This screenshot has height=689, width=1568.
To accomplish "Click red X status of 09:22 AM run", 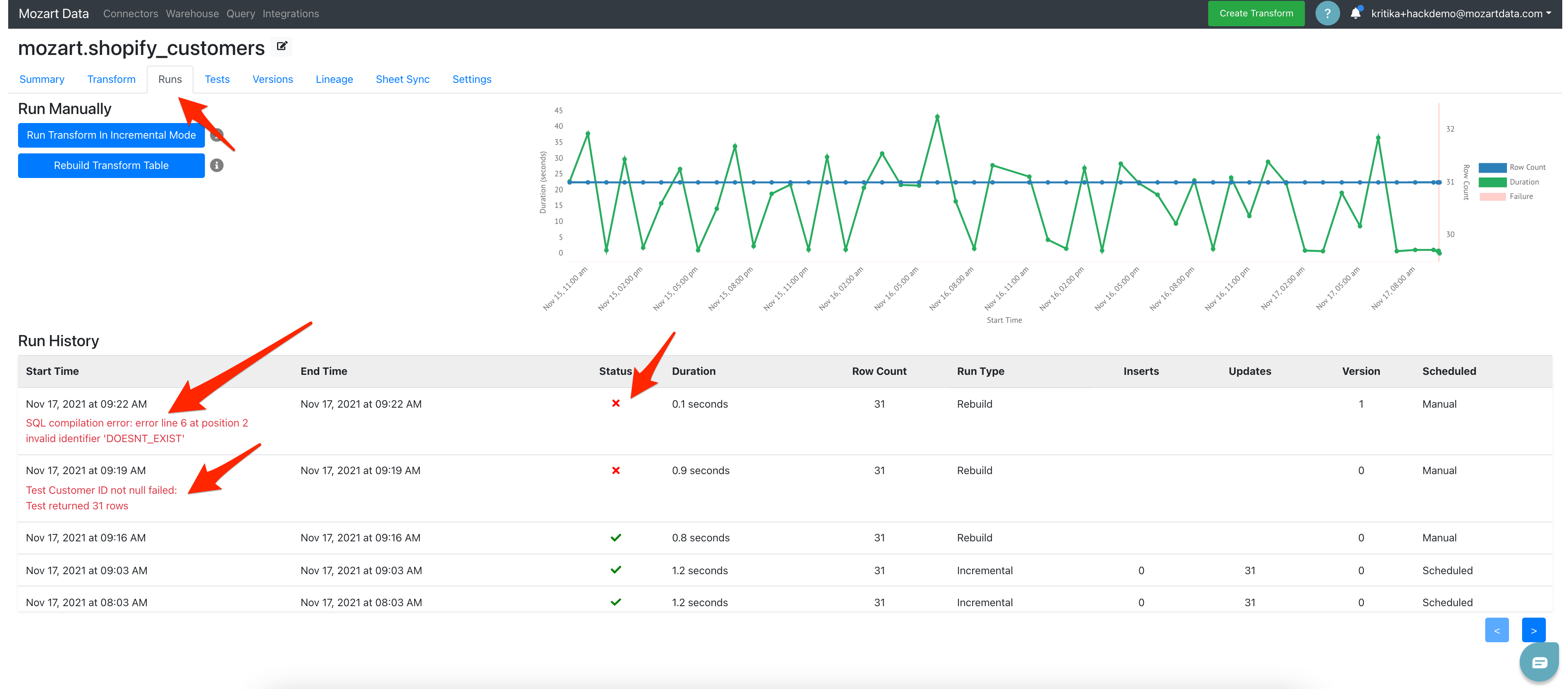I will 616,403.
